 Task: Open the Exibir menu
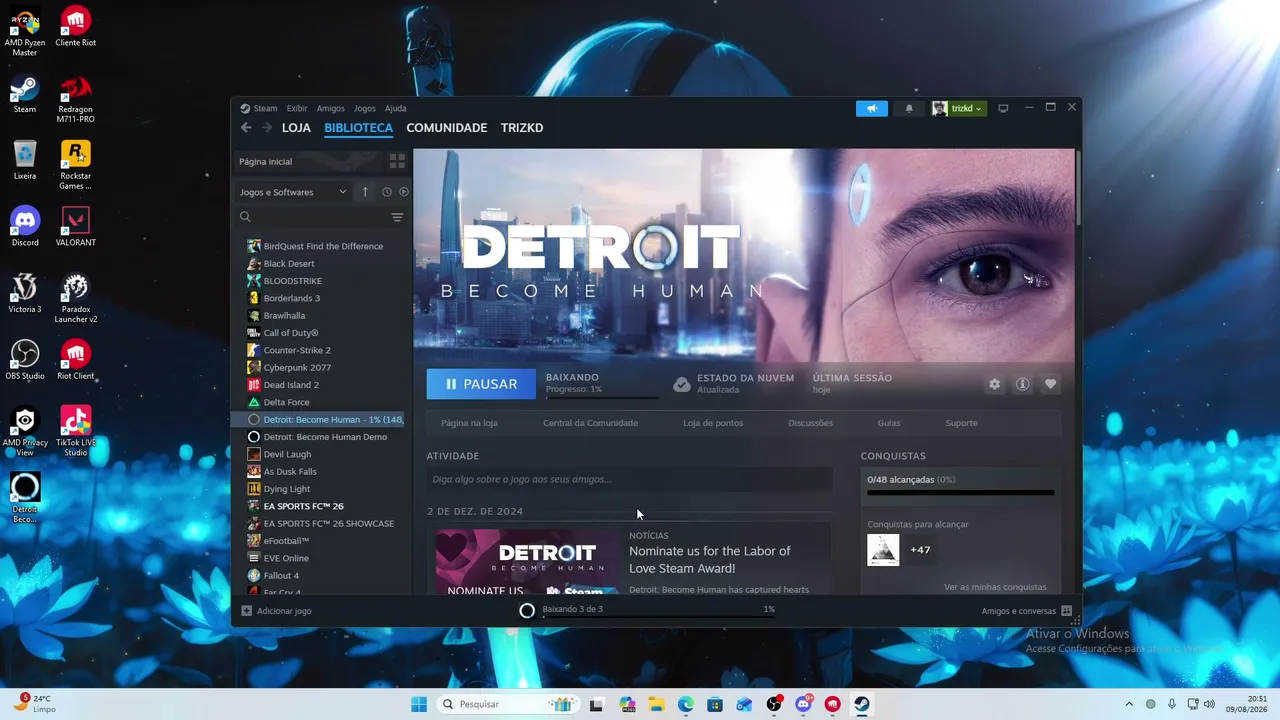[297, 108]
